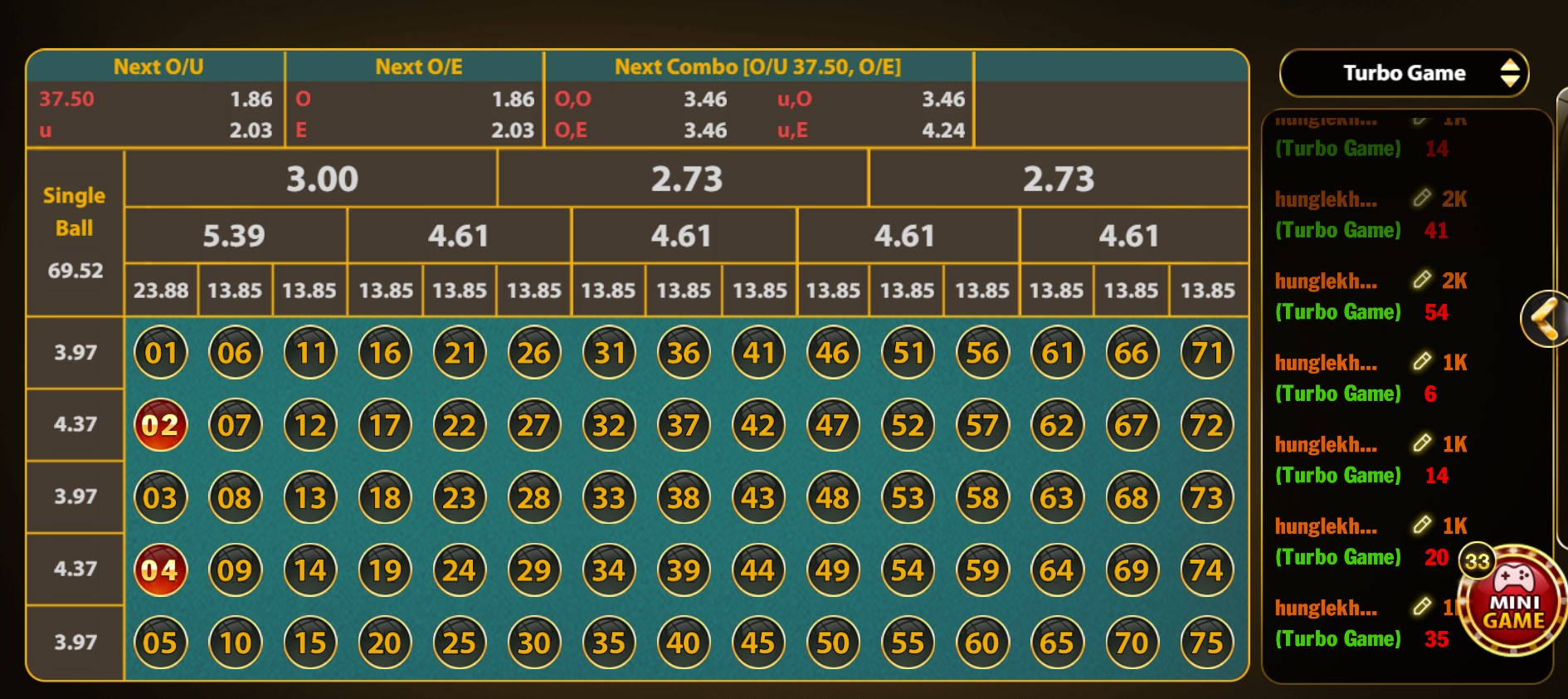1568x699 pixels.
Task: Choose ball number 09
Action: 236,570
